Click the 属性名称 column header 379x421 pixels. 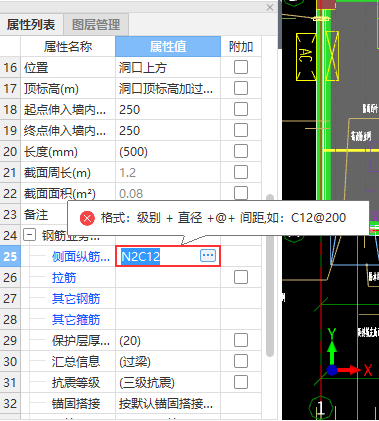[68, 47]
